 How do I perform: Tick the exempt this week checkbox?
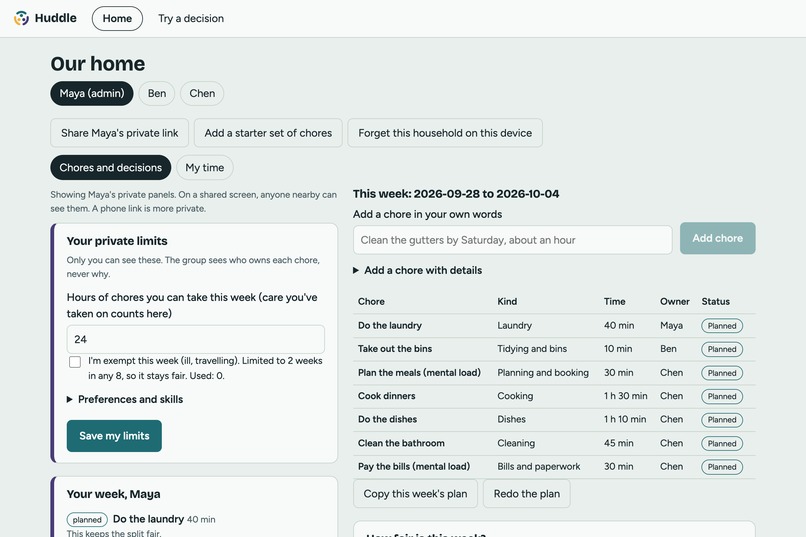point(75,362)
